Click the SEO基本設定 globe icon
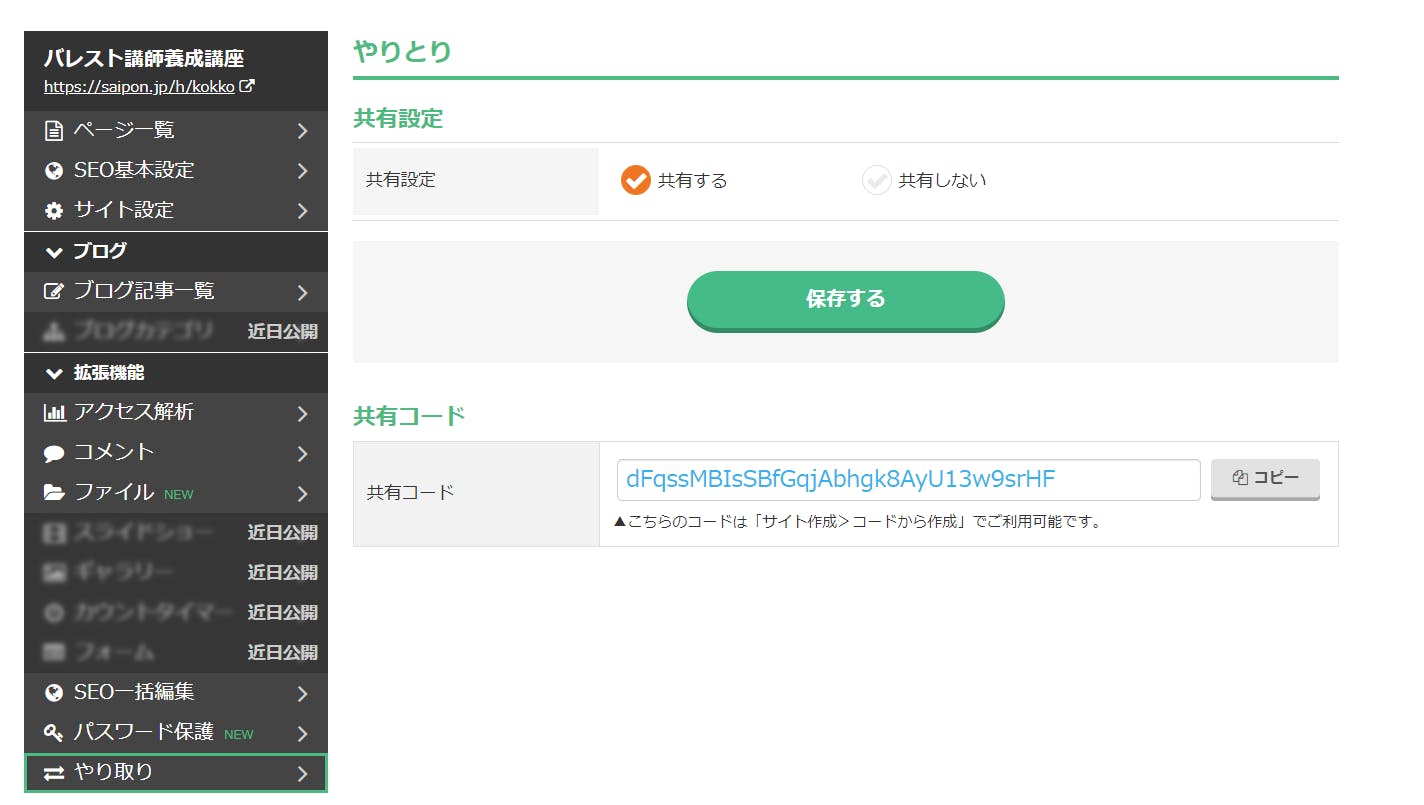The image size is (1424, 805). [x=54, y=171]
